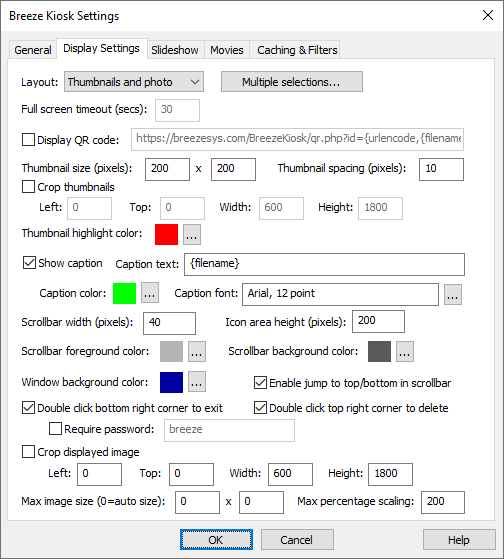Click the scrollbar foreground color swatch
Viewport: 504px width, 559px height.
tap(171, 352)
